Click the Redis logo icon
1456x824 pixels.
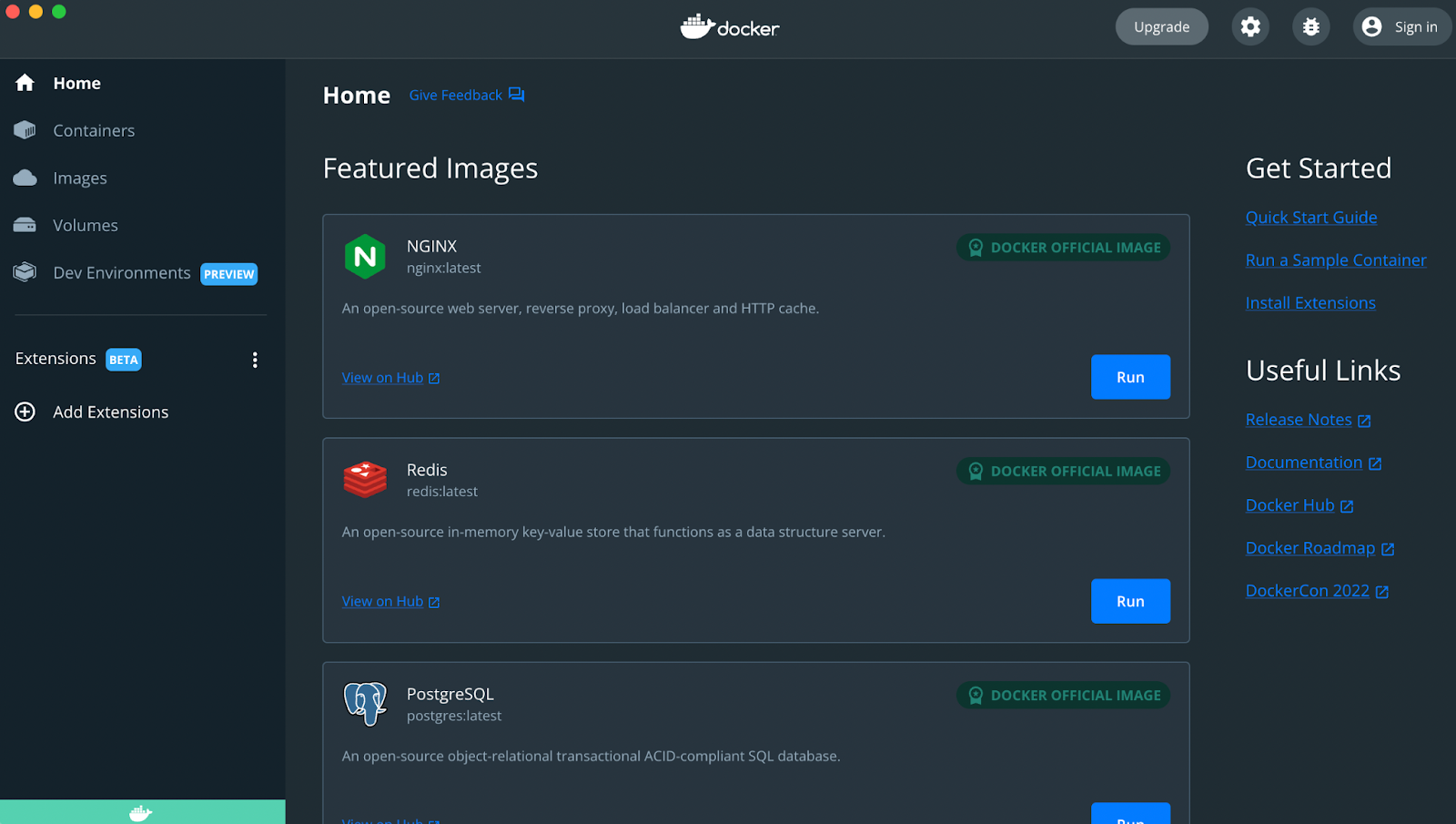[365, 480]
